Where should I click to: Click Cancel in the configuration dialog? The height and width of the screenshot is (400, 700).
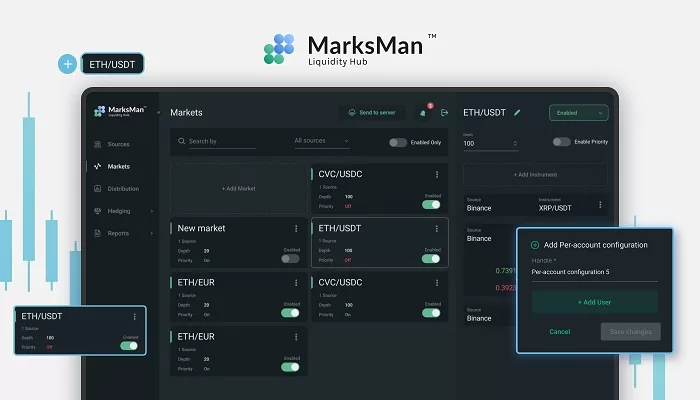click(x=560, y=332)
